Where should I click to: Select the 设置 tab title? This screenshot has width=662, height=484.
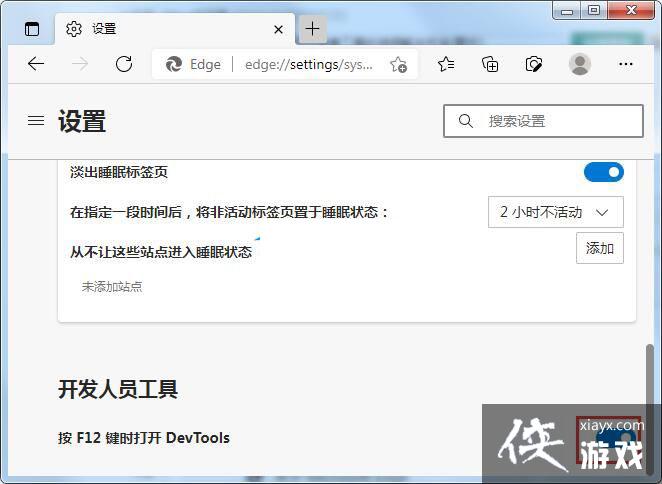point(104,29)
